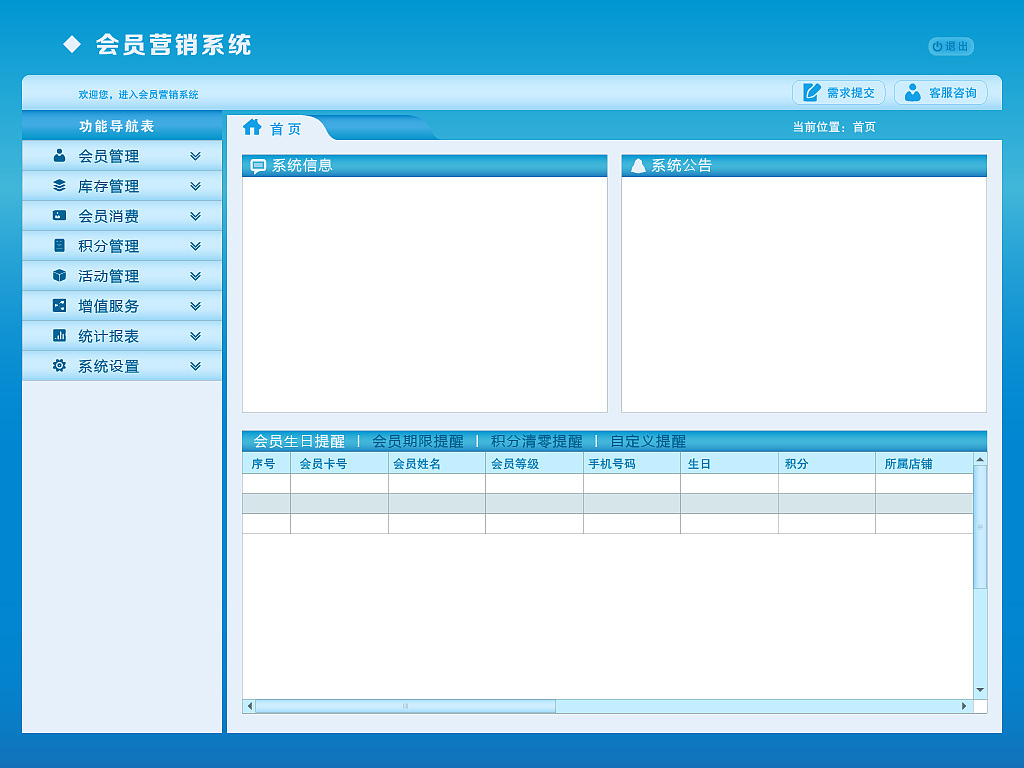Click the 会员管理 person icon
This screenshot has height=768, width=1024.
tap(59, 155)
